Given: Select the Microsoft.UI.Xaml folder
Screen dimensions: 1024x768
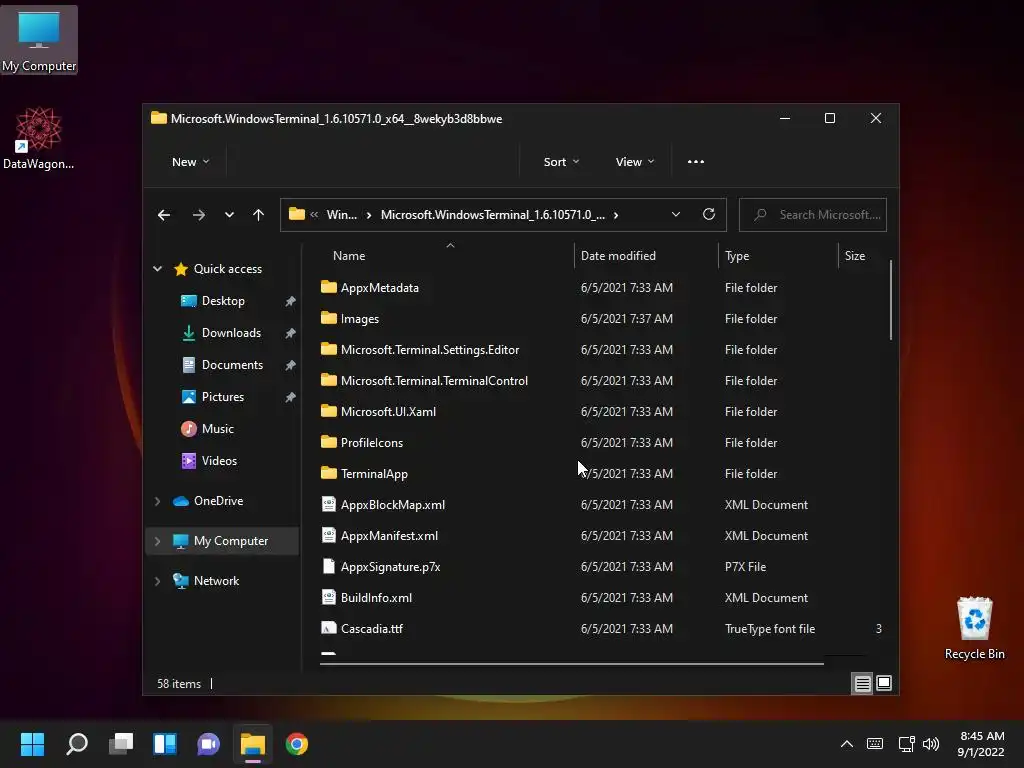Looking at the screenshot, I should coord(388,411).
